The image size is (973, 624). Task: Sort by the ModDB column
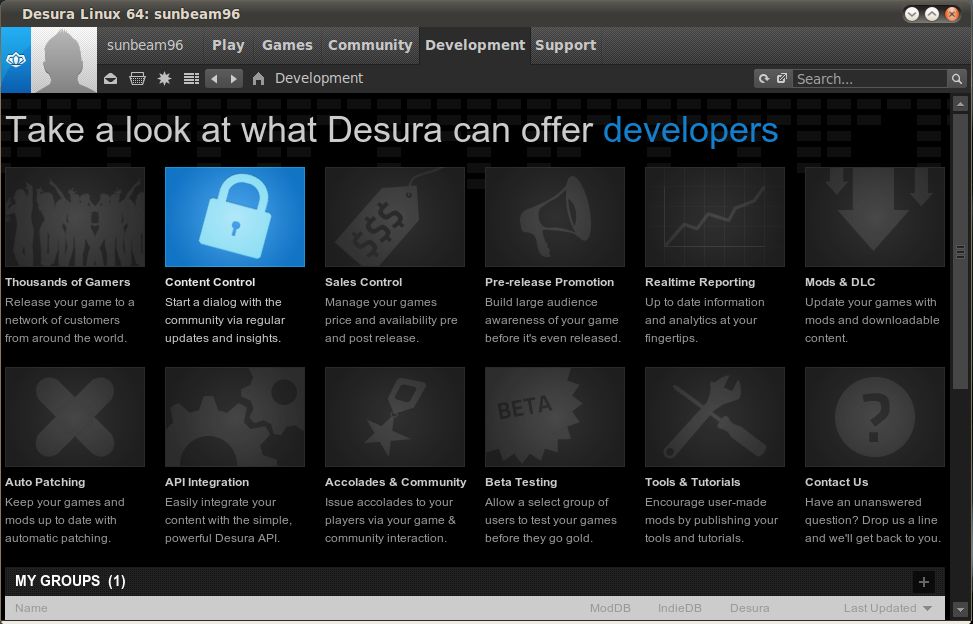pyautogui.click(x=610, y=608)
